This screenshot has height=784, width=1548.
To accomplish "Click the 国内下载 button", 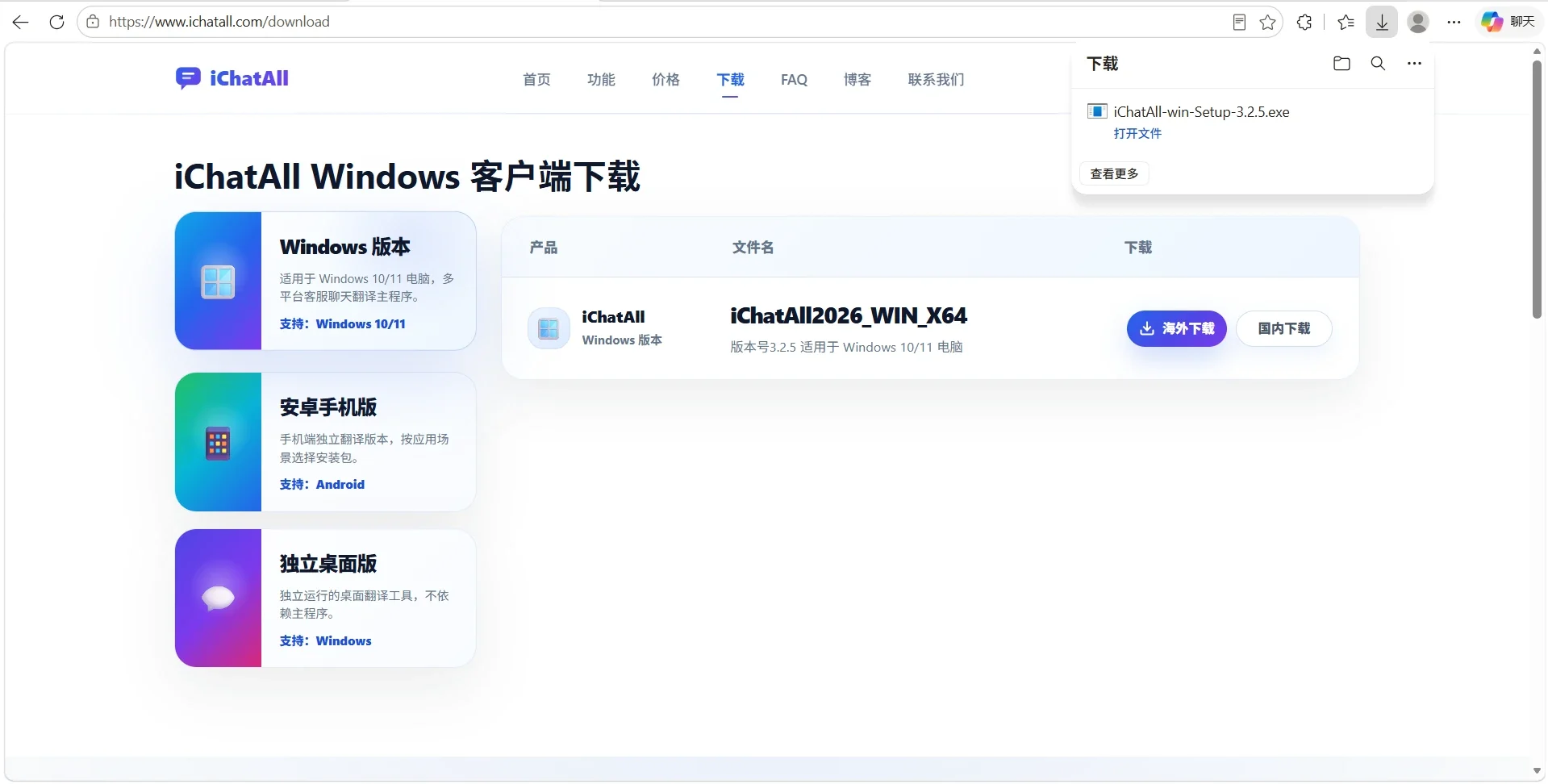I will tap(1283, 328).
